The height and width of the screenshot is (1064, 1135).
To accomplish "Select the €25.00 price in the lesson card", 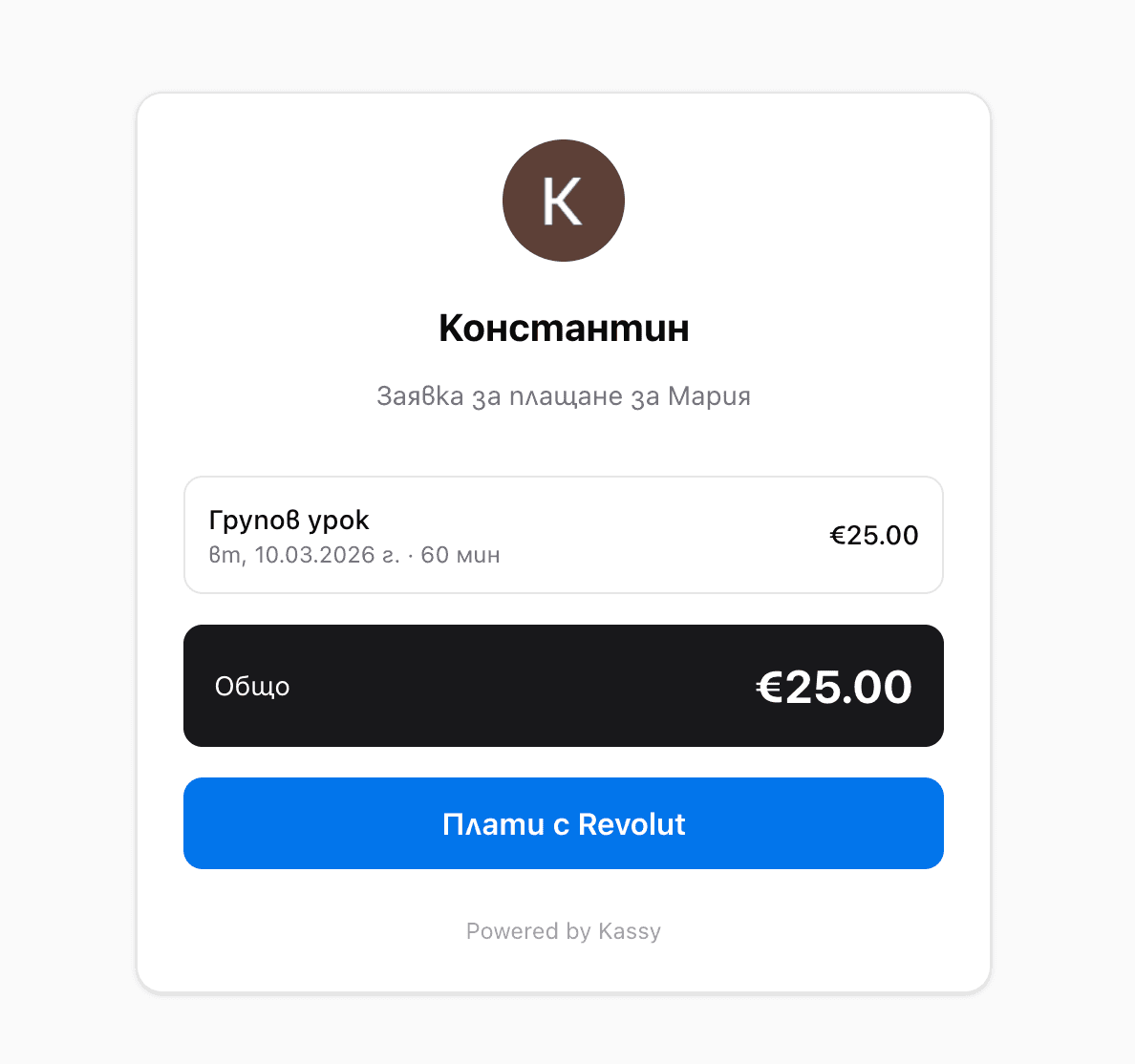I will (873, 535).
